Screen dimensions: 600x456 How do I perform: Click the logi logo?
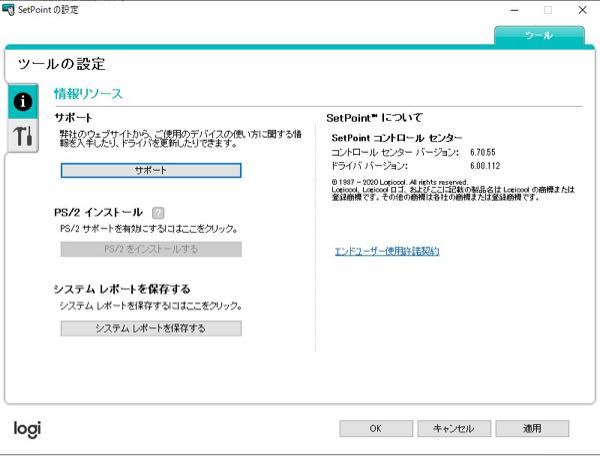(x=27, y=429)
